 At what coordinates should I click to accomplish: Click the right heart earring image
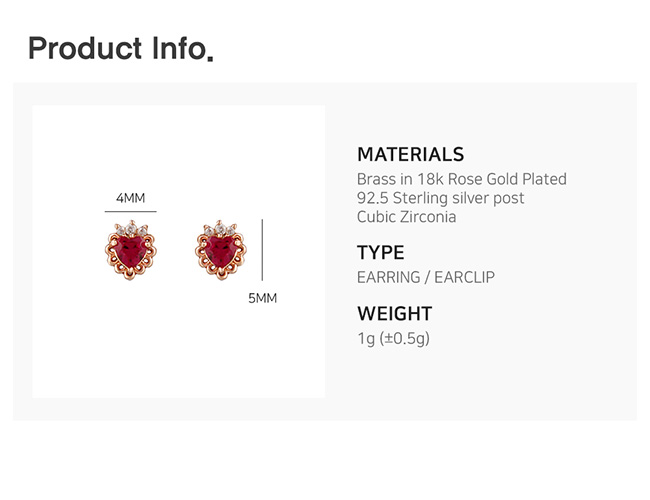[x=220, y=250]
